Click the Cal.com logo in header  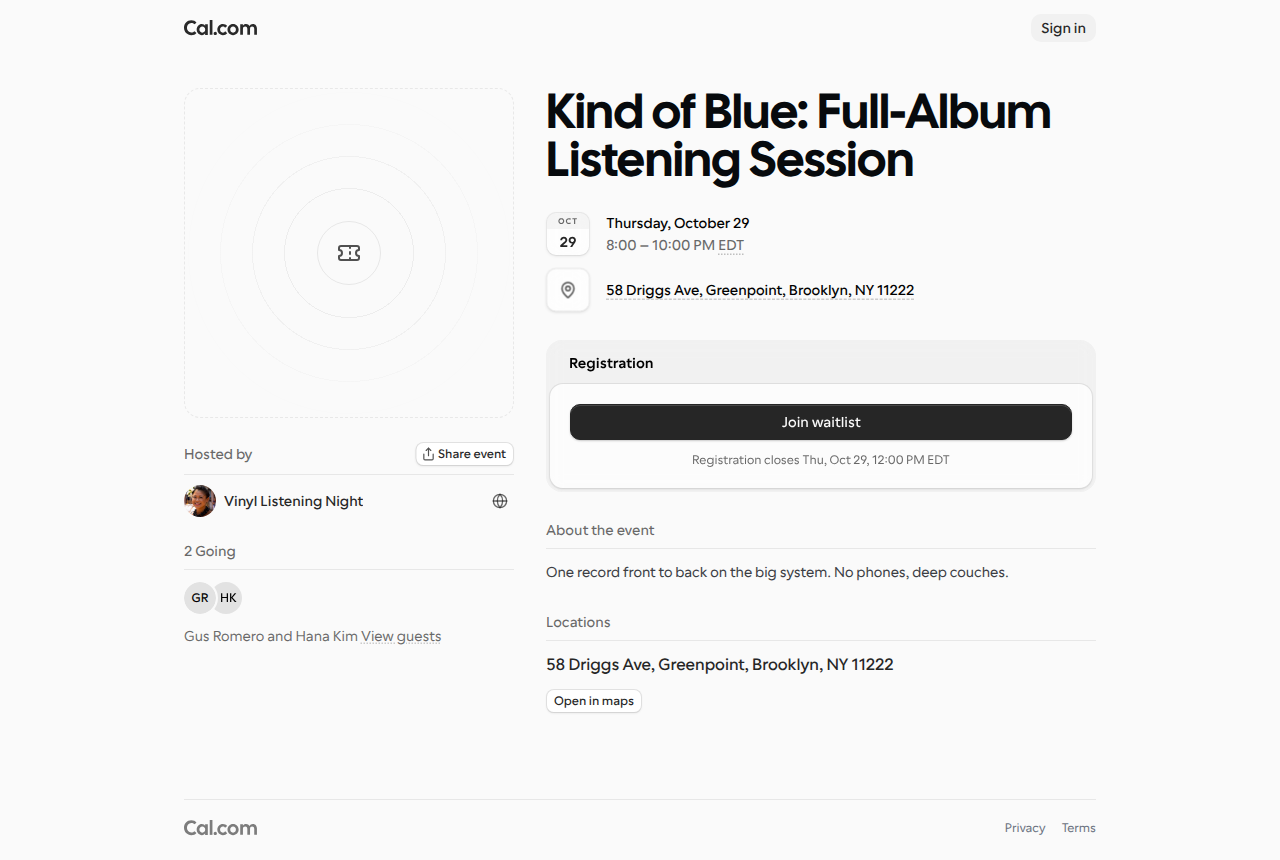click(221, 28)
